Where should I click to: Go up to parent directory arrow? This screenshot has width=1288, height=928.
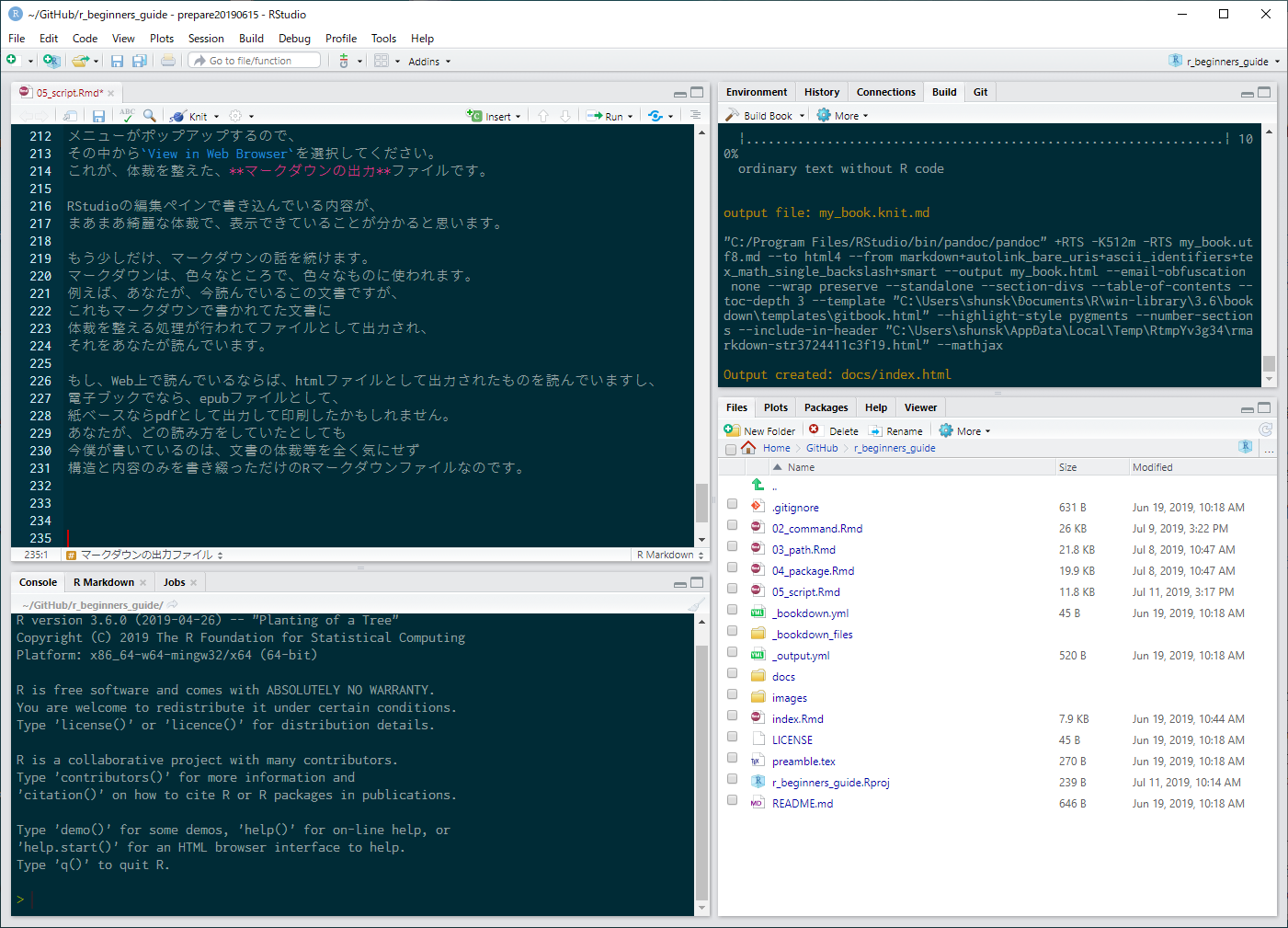point(758,485)
